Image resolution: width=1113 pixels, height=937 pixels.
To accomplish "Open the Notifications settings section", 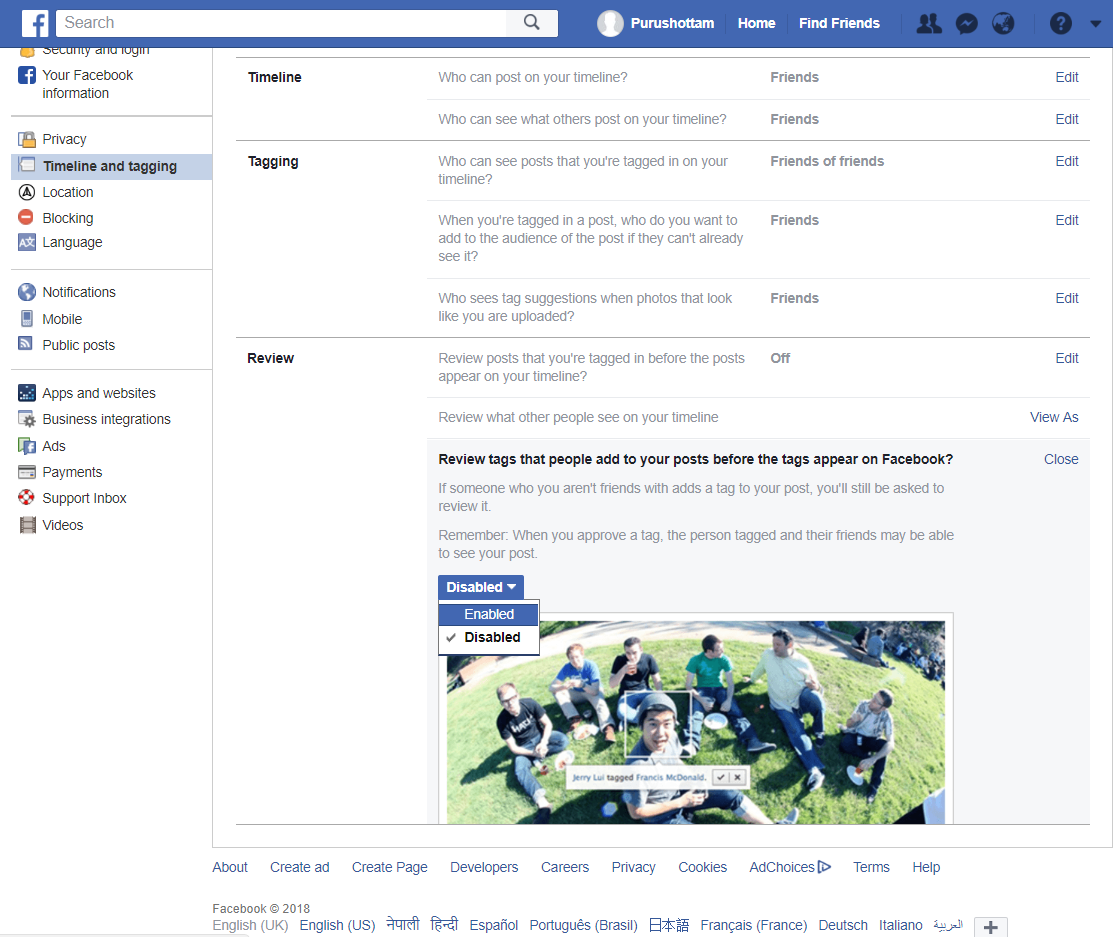I will [76, 292].
